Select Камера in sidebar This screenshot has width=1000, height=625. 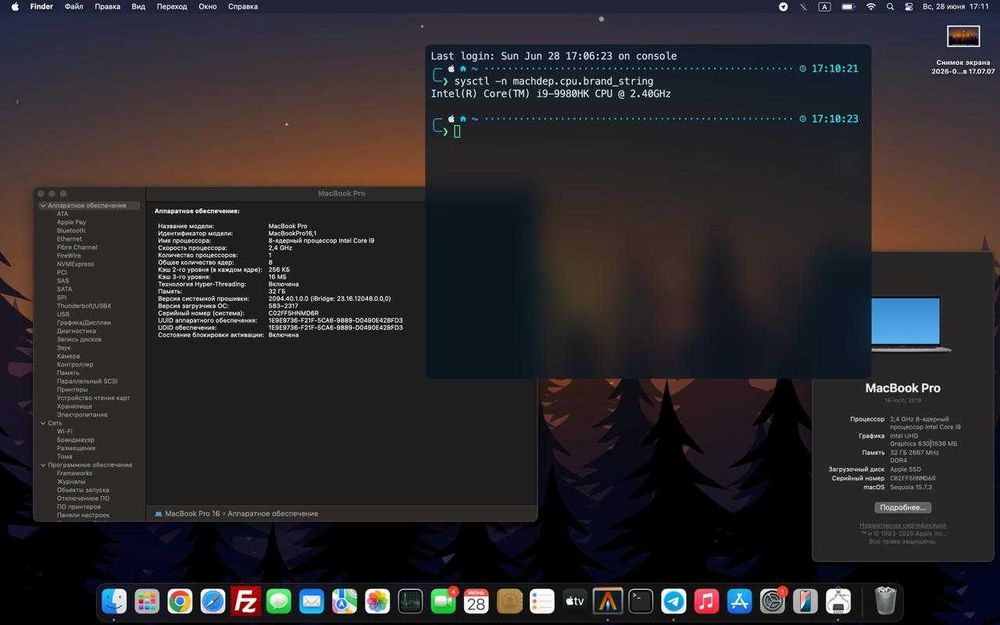pyautogui.click(x=68, y=357)
